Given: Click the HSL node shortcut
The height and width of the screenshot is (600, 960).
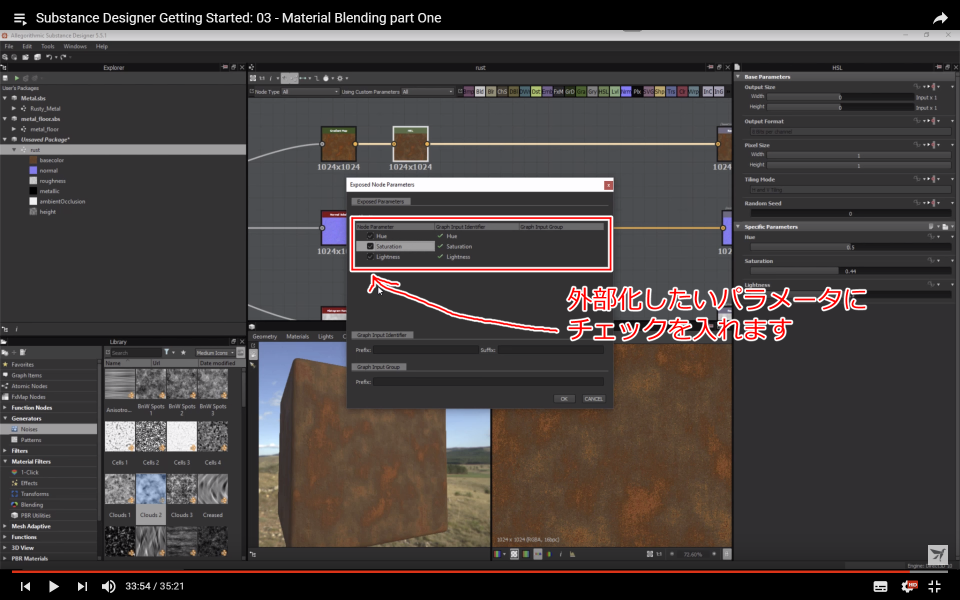Looking at the screenshot, I should tap(603, 92).
